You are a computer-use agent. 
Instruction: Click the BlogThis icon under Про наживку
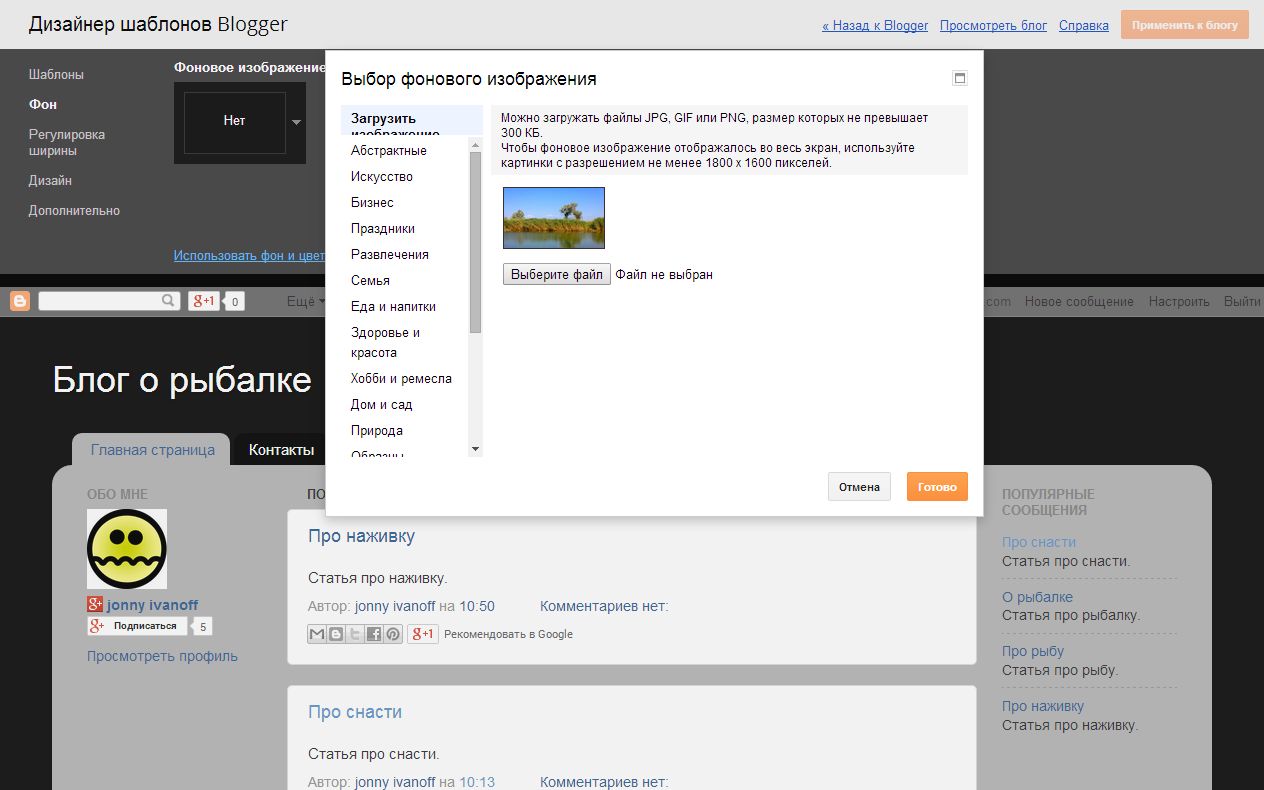pyautogui.click(x=336, y=634)
